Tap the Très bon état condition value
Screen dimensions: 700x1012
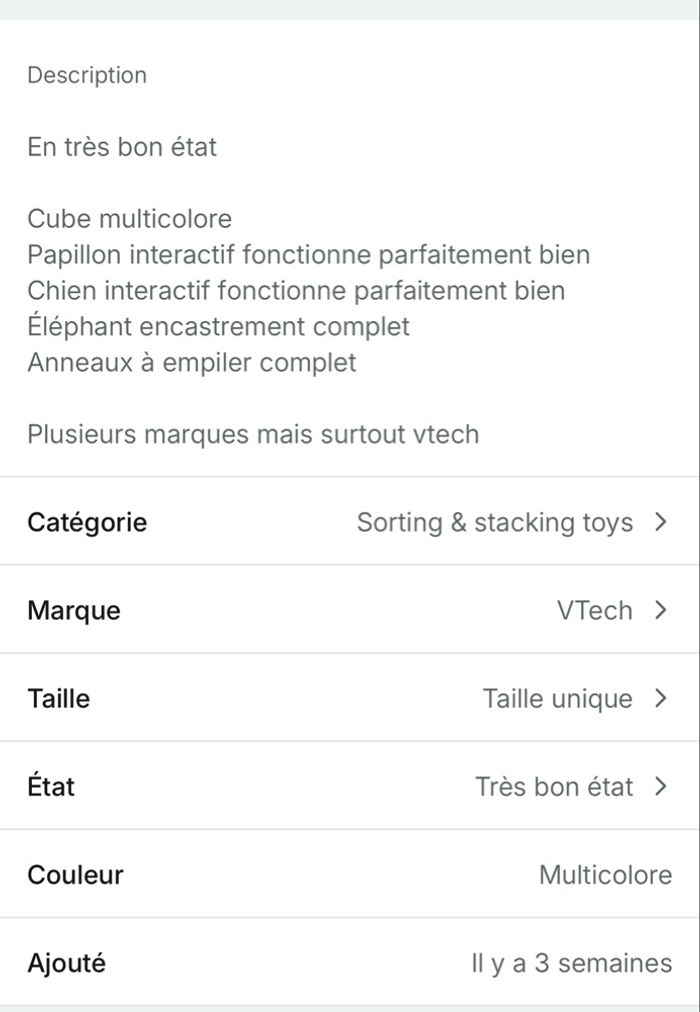point(553,787)
